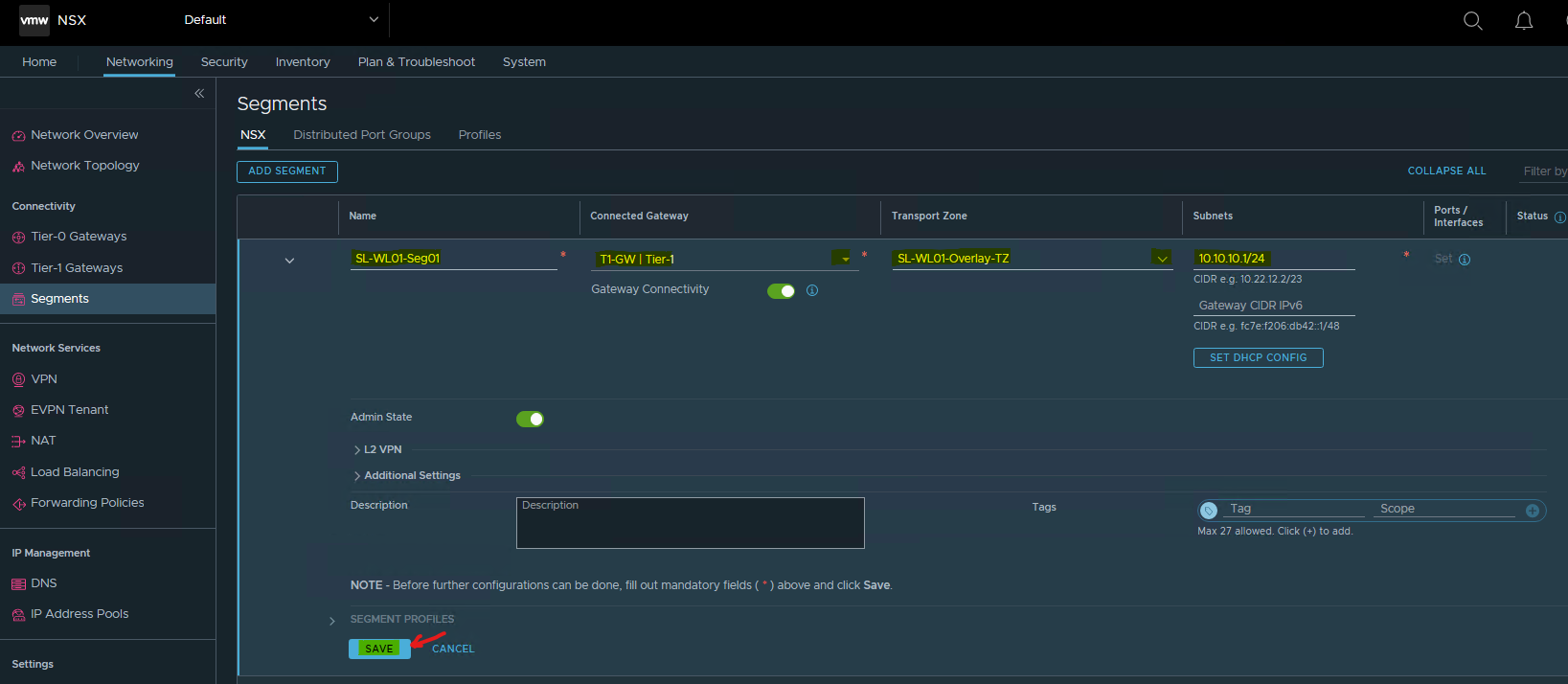The image size is (1568, 684).
Task: Open the Networking menu
Action: (140, 62)
